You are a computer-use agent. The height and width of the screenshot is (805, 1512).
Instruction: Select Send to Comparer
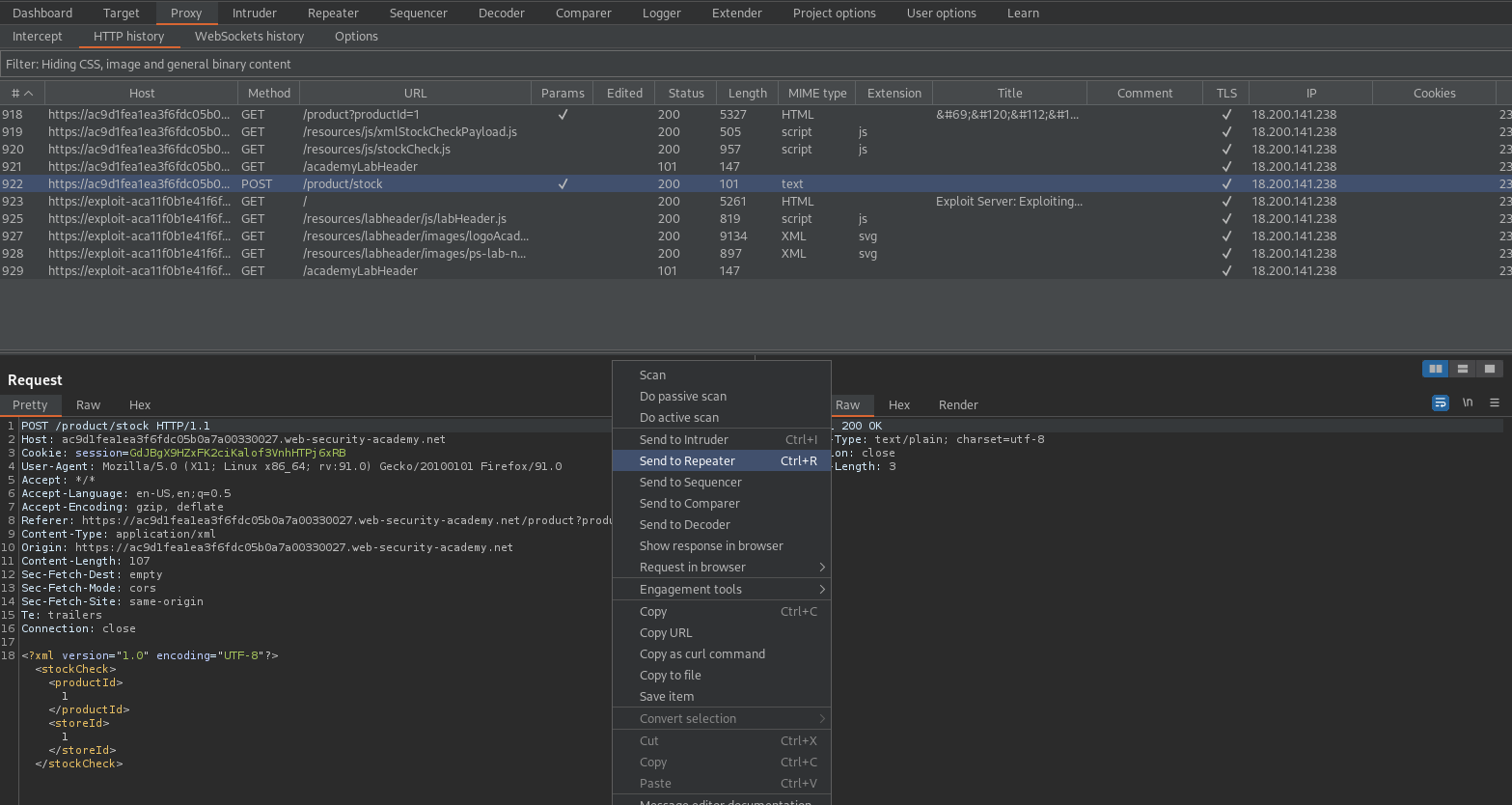pyautogui.click(x=722, y=503)
